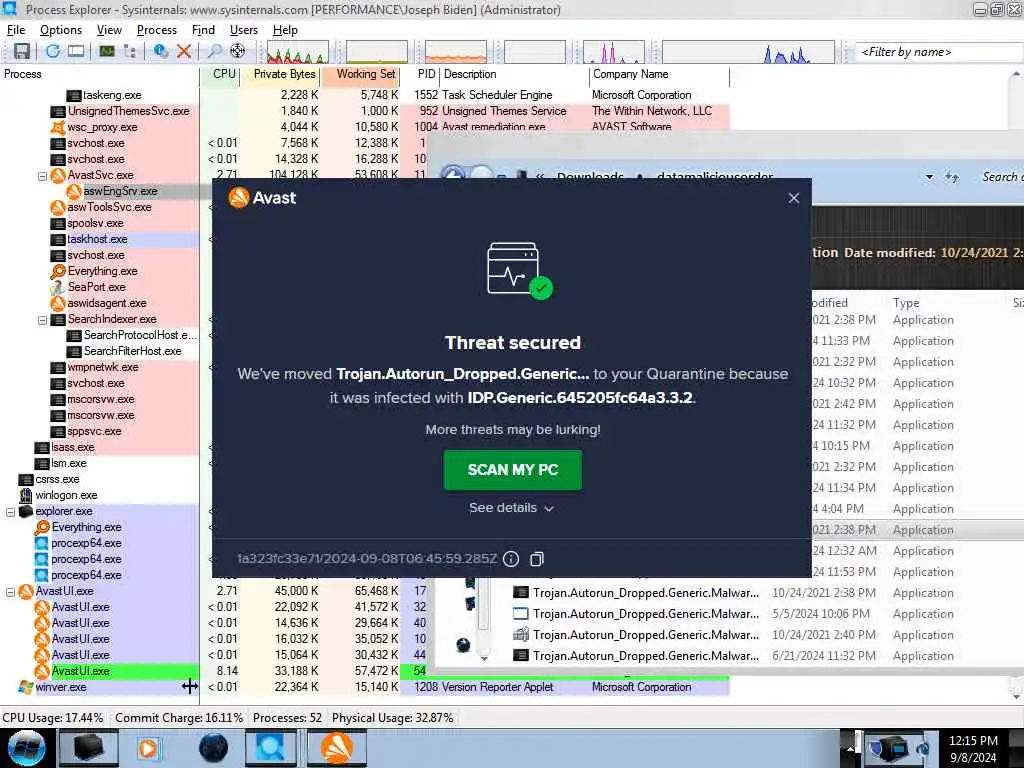Click the Avast logo in the dialog header
This screenshot has height=768, width=1024.
point(262,198)
